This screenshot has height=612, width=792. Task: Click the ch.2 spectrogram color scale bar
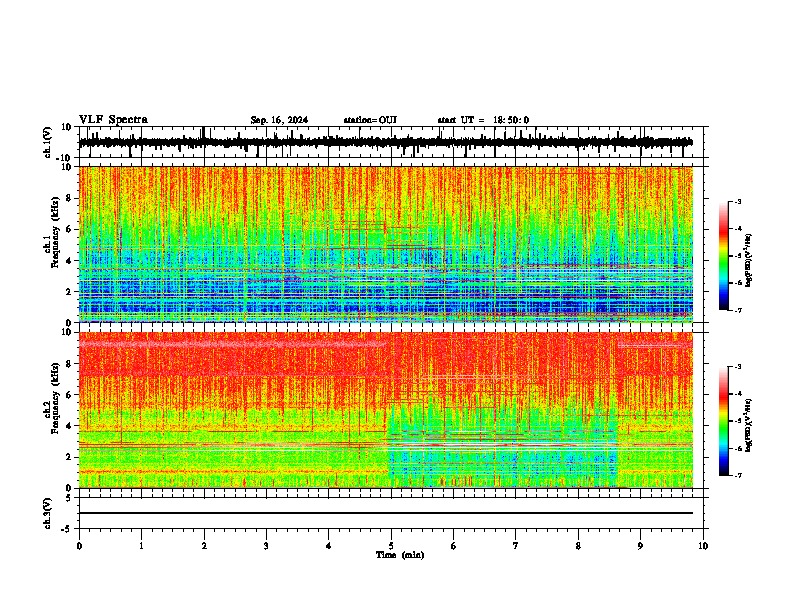(x=724, y=421)
